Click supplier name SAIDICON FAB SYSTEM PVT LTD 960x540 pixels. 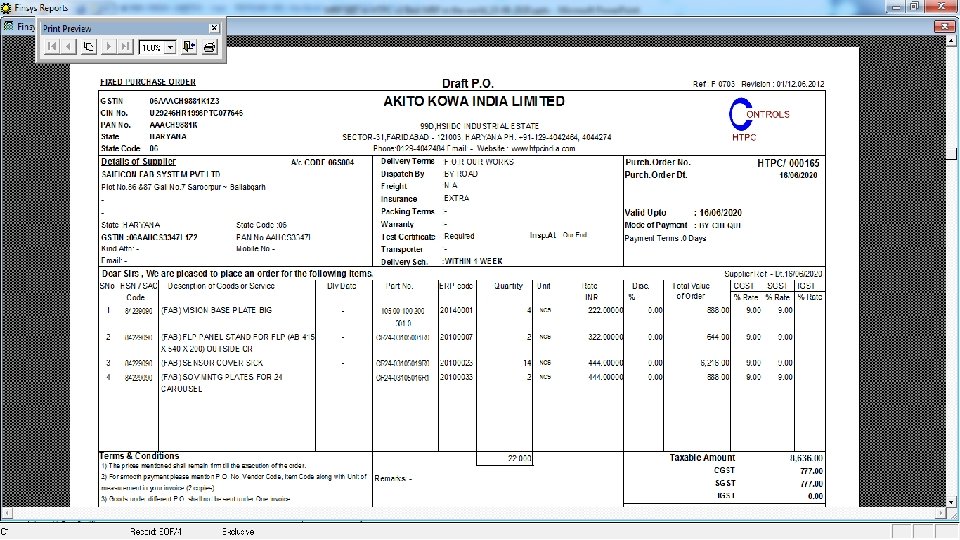tap(160, 174)
